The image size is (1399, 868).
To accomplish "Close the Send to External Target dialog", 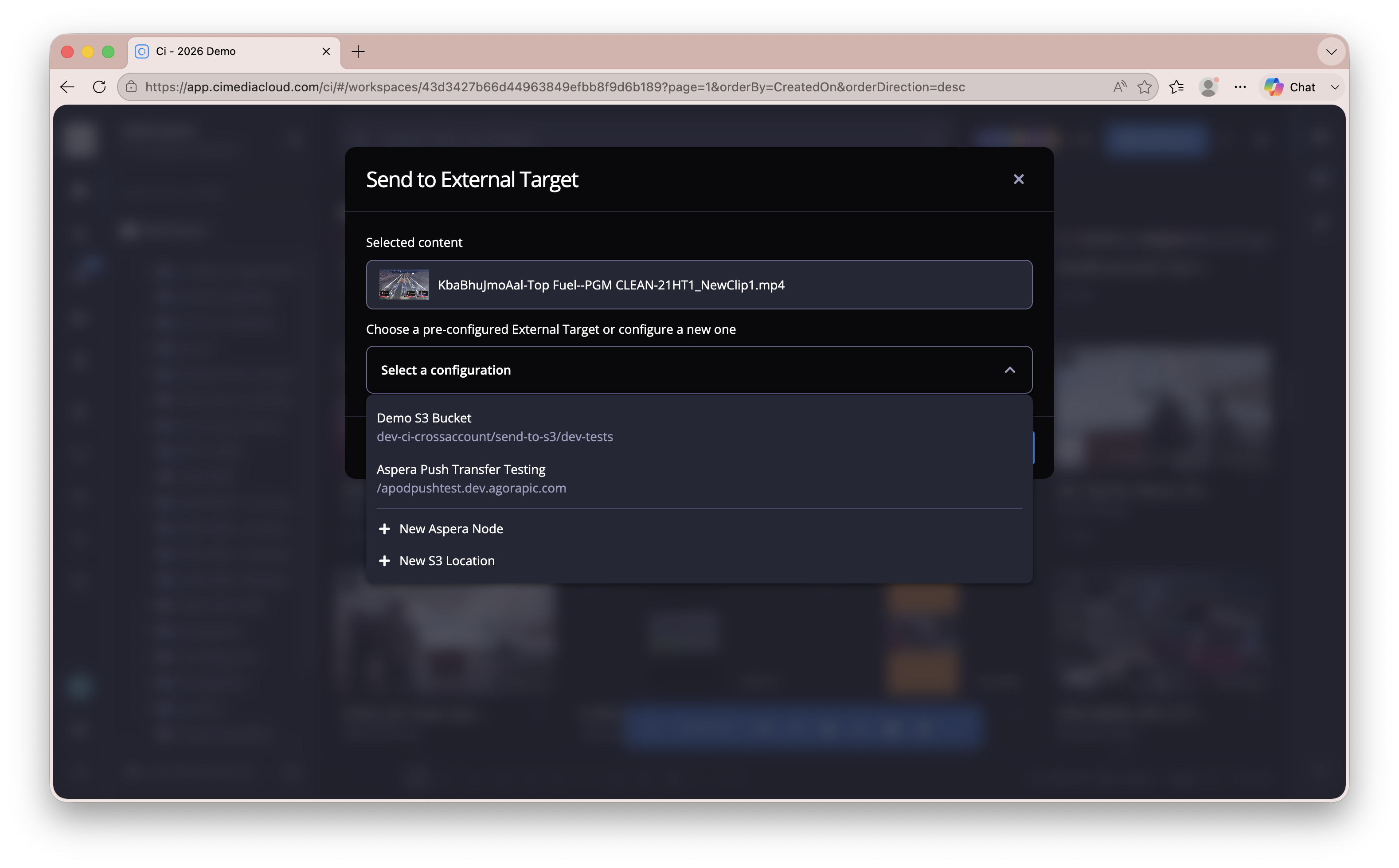I will click(x=1018, y=180).
